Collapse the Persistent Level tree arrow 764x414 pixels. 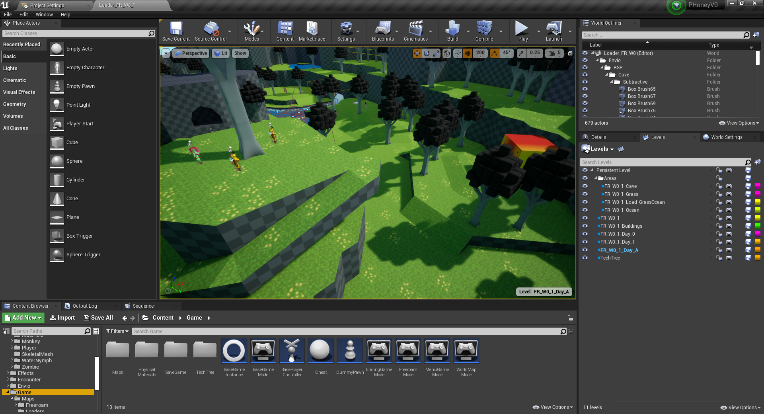(x=592, y=170)
